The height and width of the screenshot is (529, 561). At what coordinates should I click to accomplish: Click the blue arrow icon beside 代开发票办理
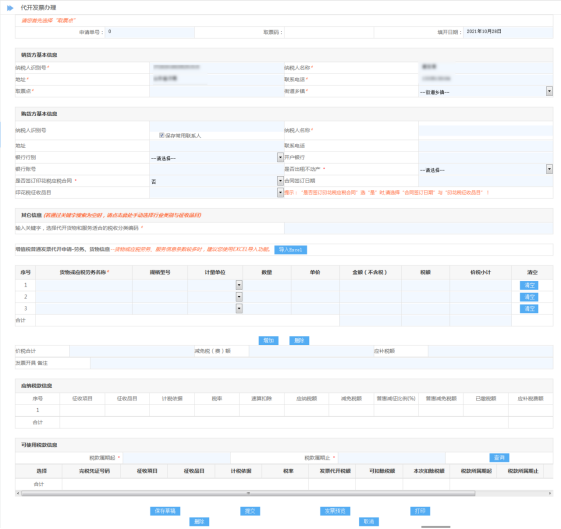click(10, 8)
